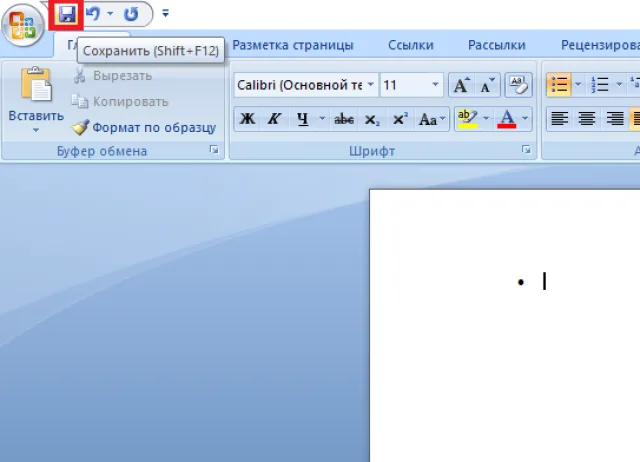
Task: Center the text
Action: [x=587, y=119]
